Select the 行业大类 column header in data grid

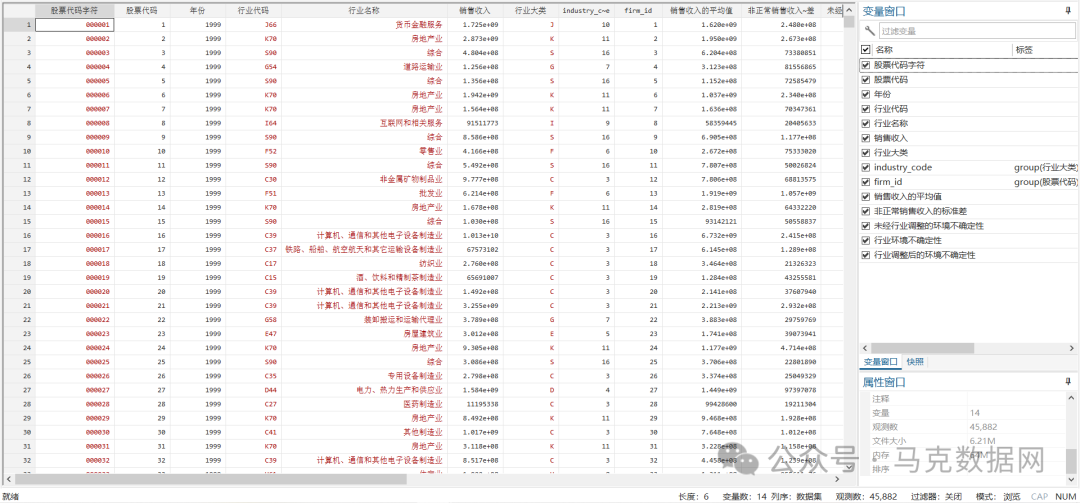click(530, 11)
